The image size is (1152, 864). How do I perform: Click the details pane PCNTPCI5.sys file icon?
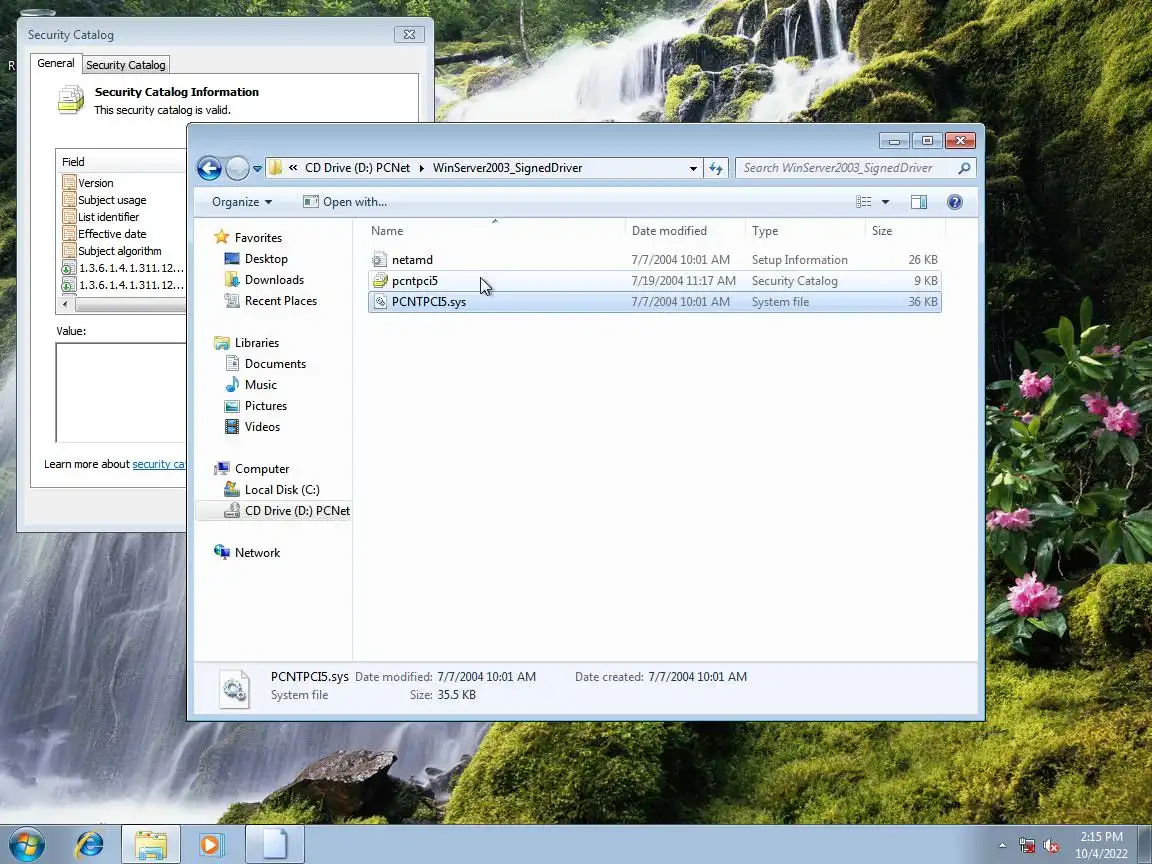click(x=235, y=689)
